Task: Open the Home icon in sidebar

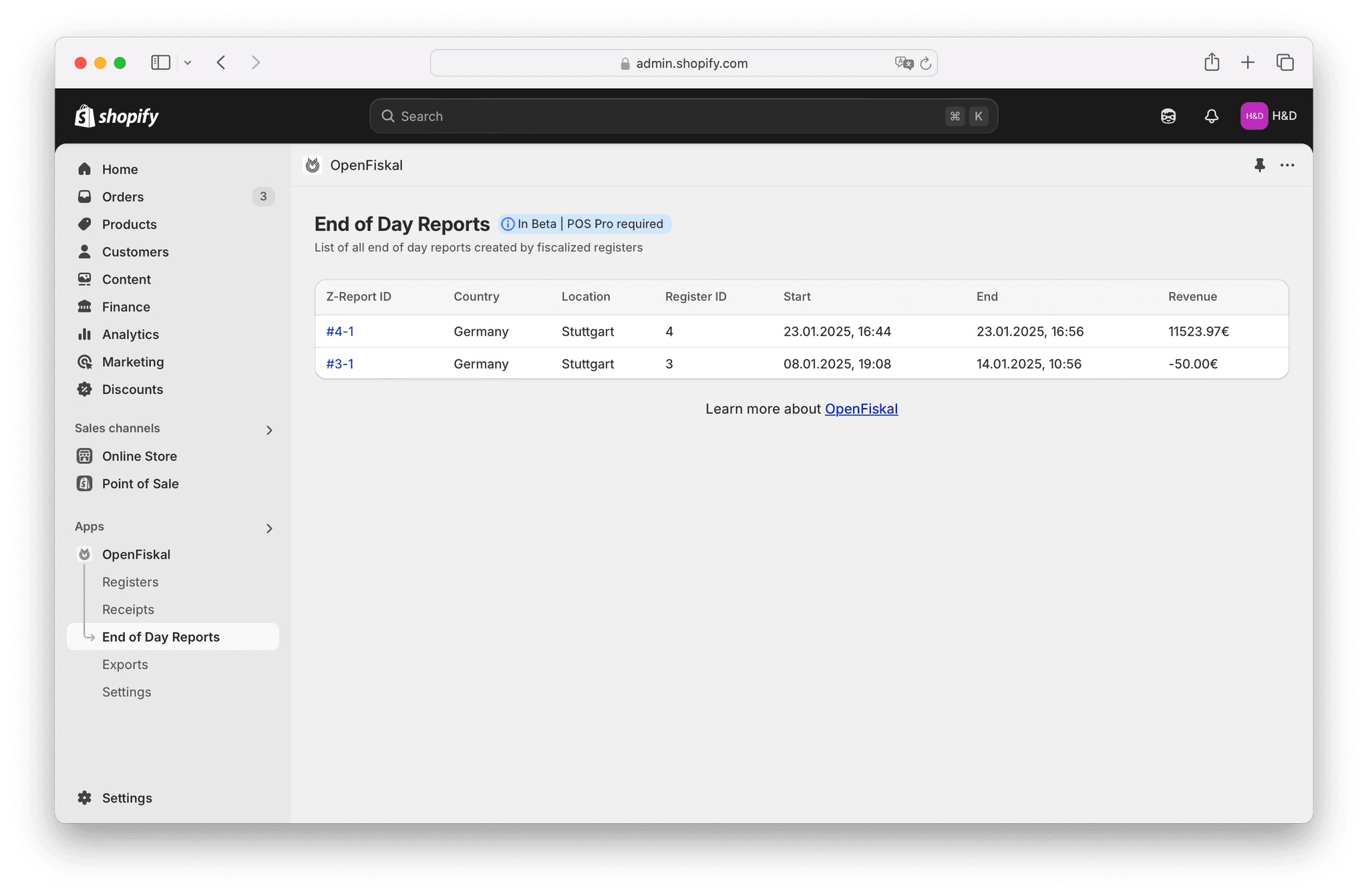Action: (x=84, y=169)
